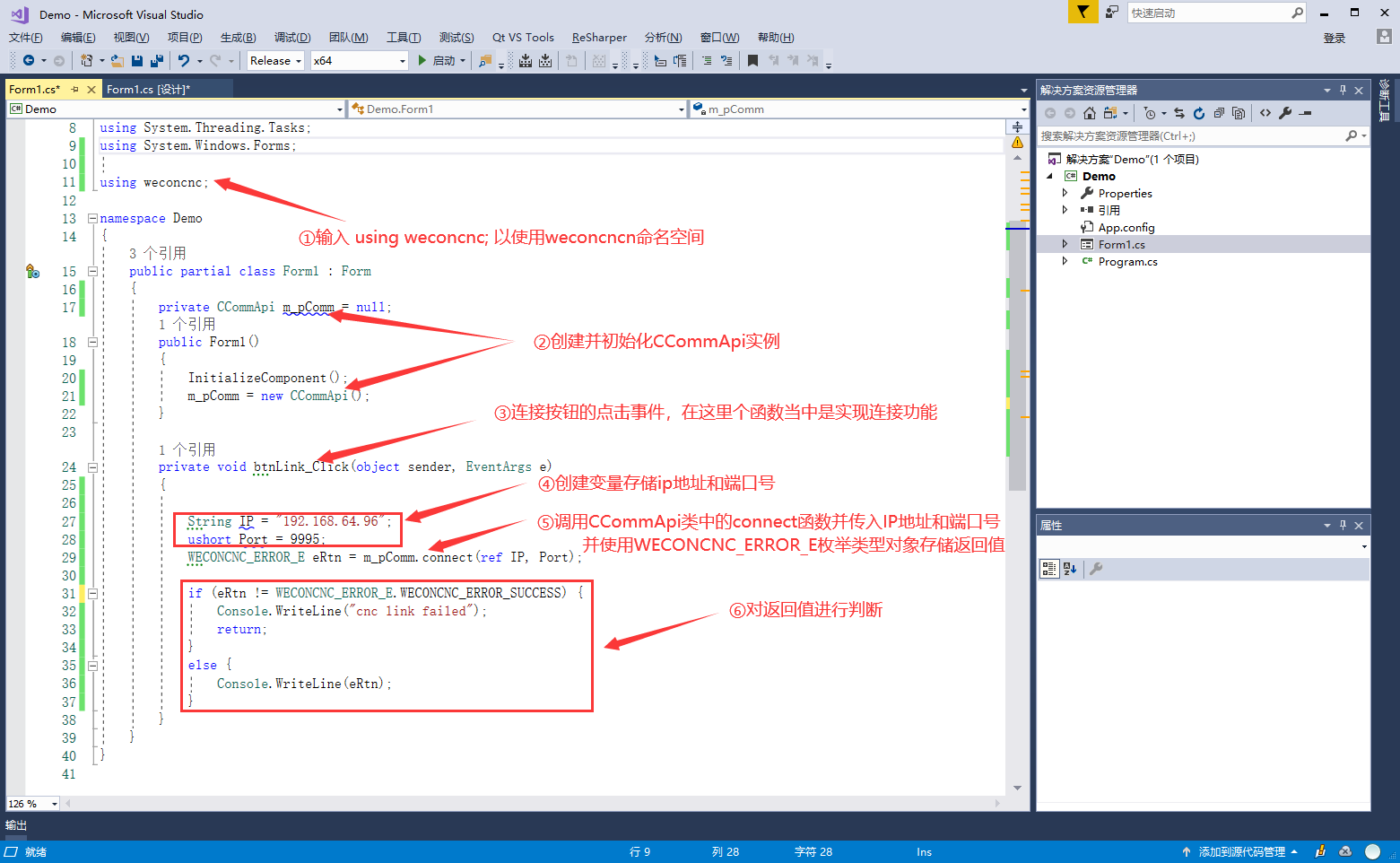Click the feedback notification flag icon
The width and height of the screenshot is (1400, 863).
point(1083,13)
